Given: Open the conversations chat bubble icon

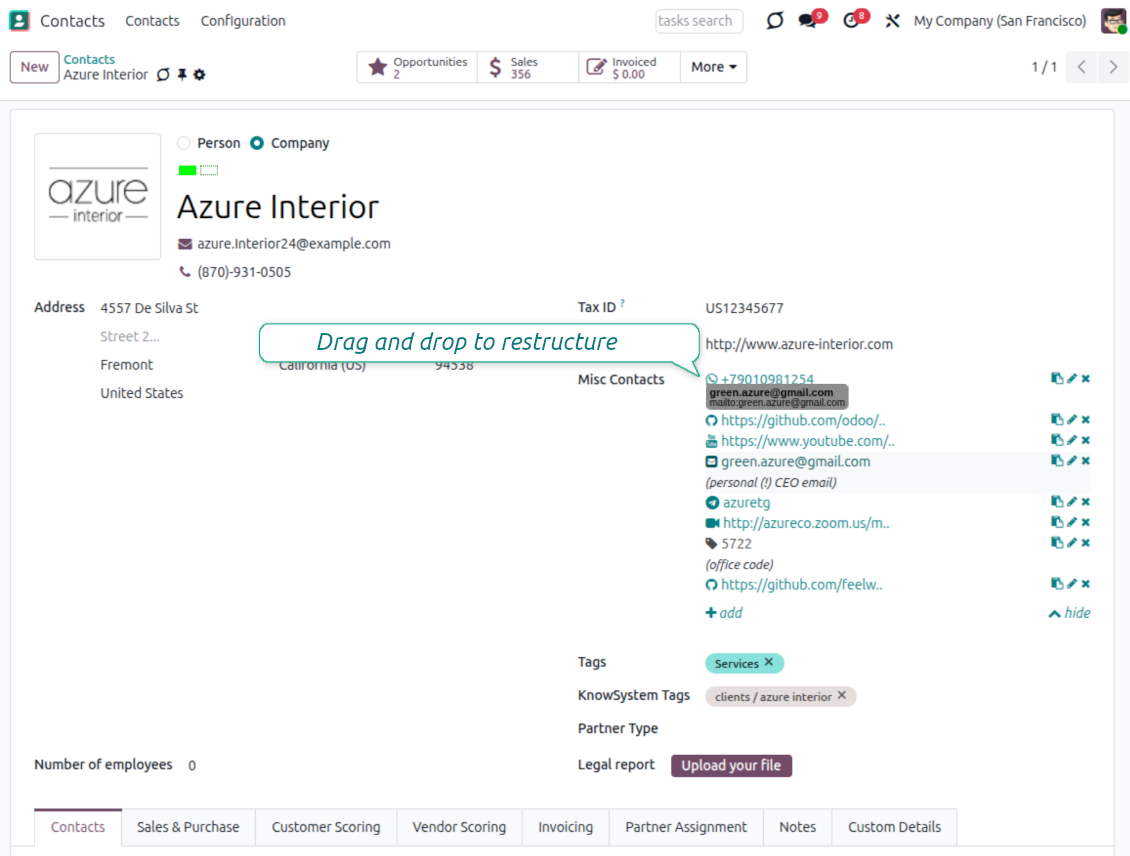Looking at the screenshot, I should (x=809, y=21).
